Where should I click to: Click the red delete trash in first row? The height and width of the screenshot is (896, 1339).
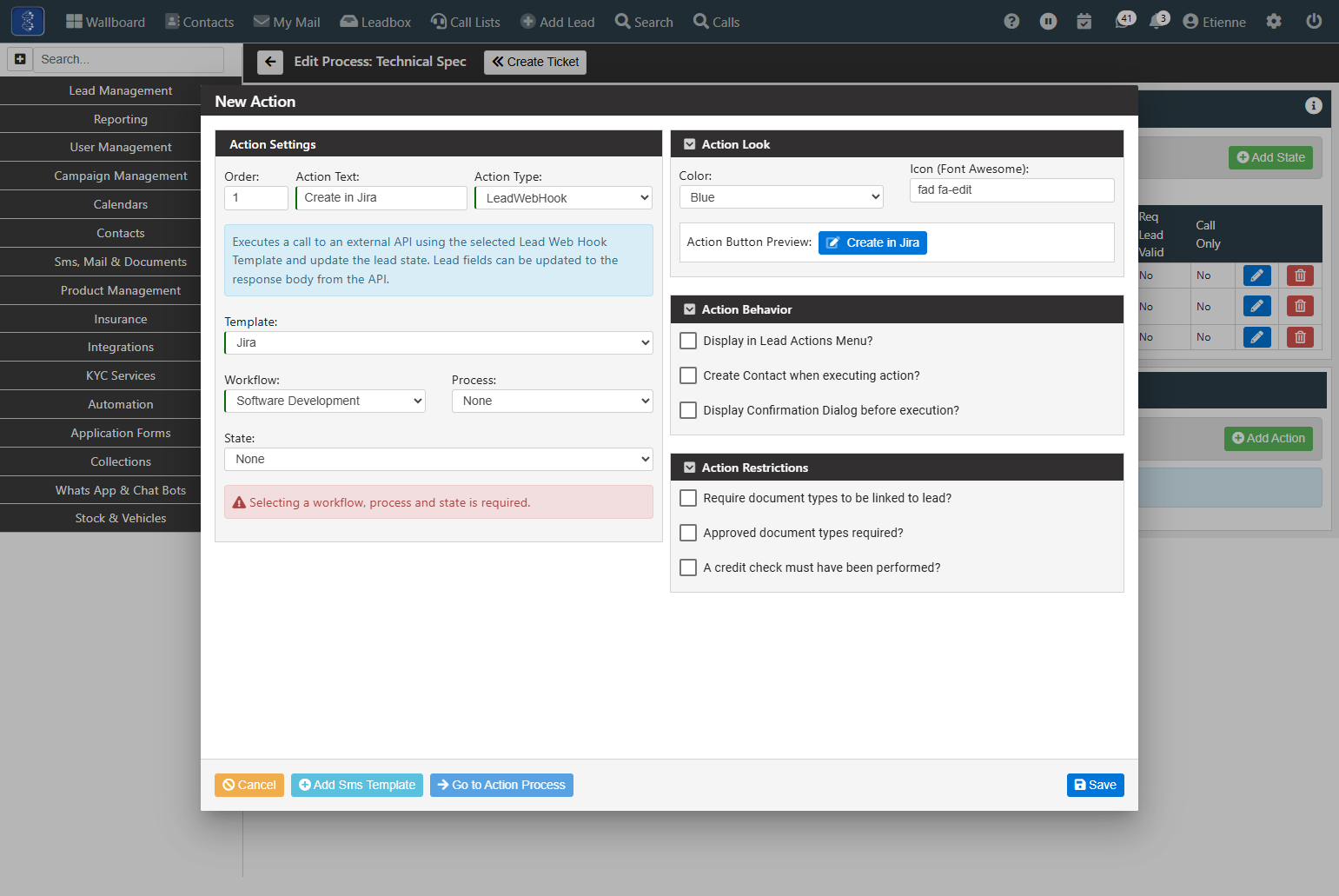(1300, 275)
